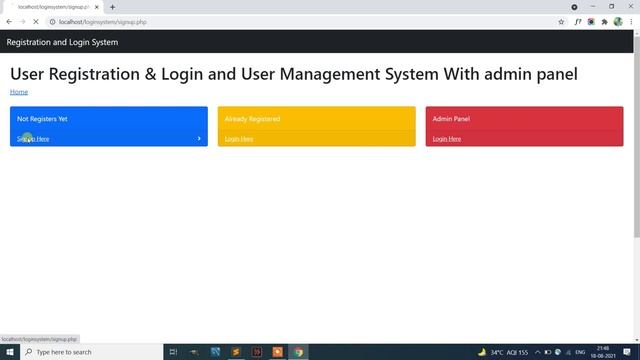Click the Signup Here link

pyautogui.click(x=33, y=139)
